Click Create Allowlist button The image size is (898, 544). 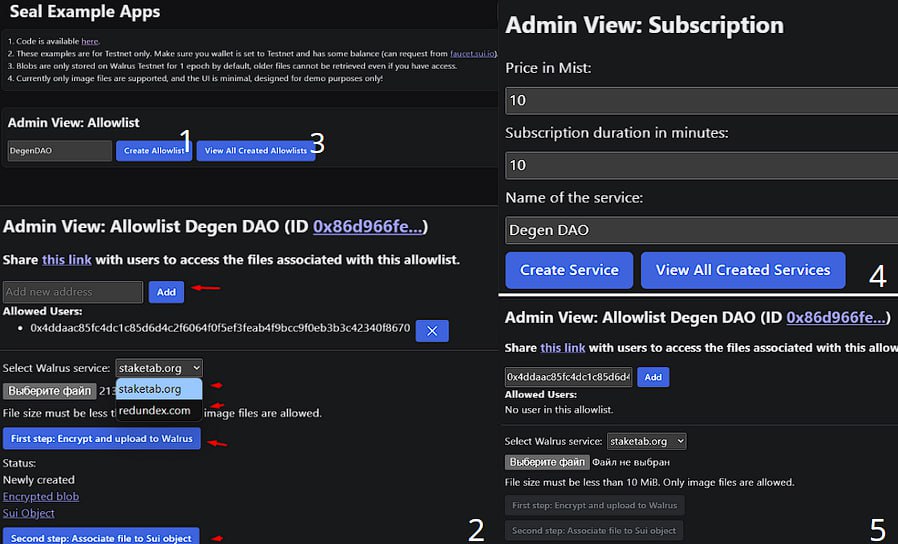pyautogui.click(x=154, y=151)
